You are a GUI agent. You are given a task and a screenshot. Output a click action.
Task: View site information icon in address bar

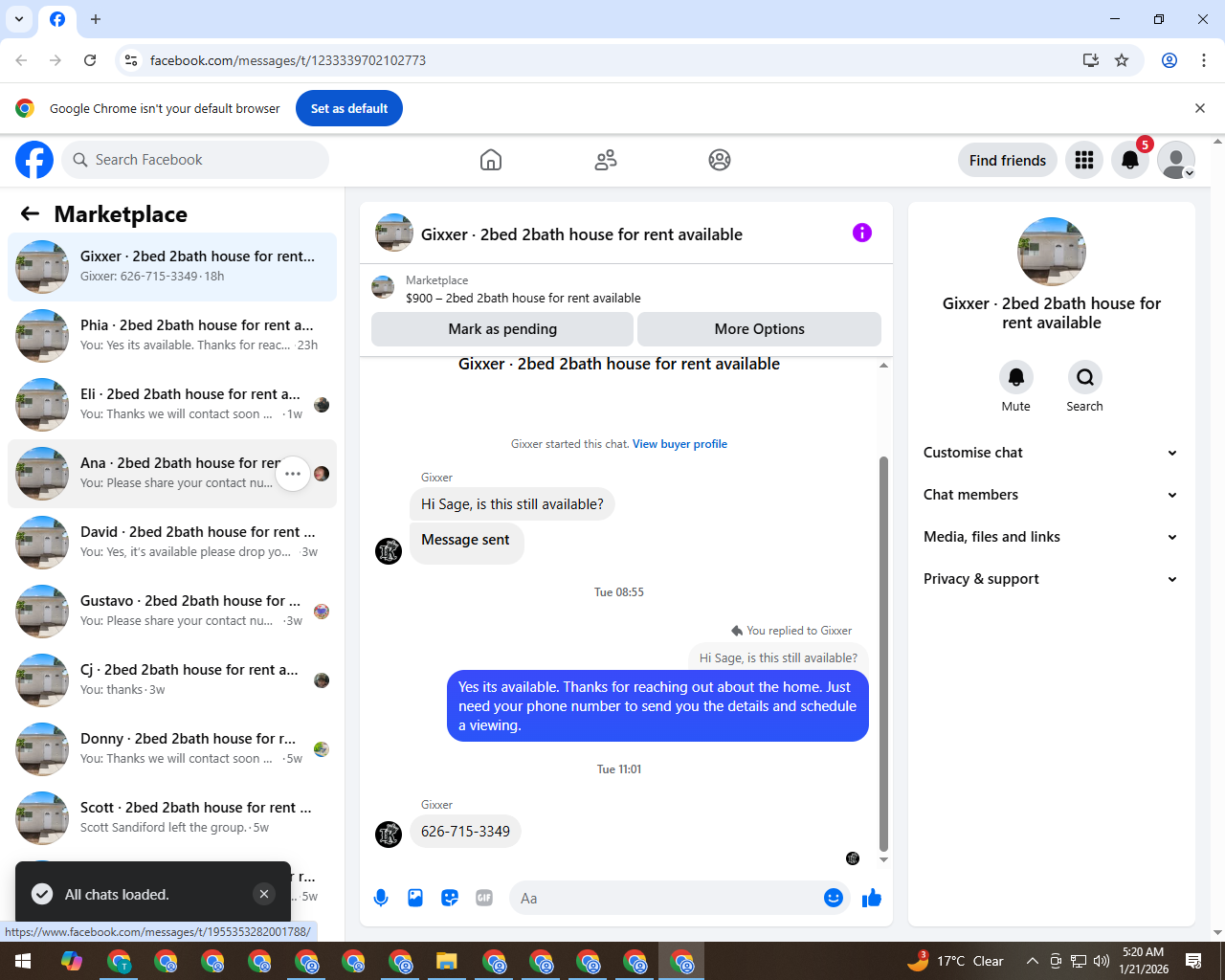pos(131,60)
